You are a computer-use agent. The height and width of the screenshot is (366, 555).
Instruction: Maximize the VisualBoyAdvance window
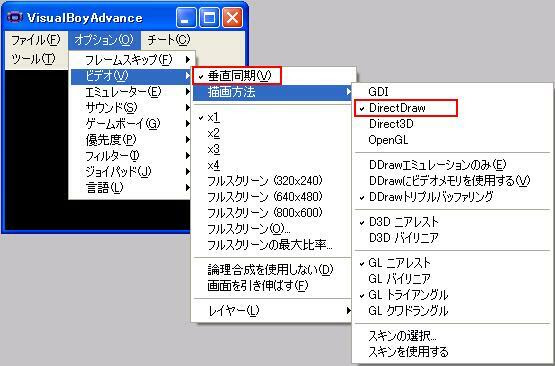click(x=209, y=18)
